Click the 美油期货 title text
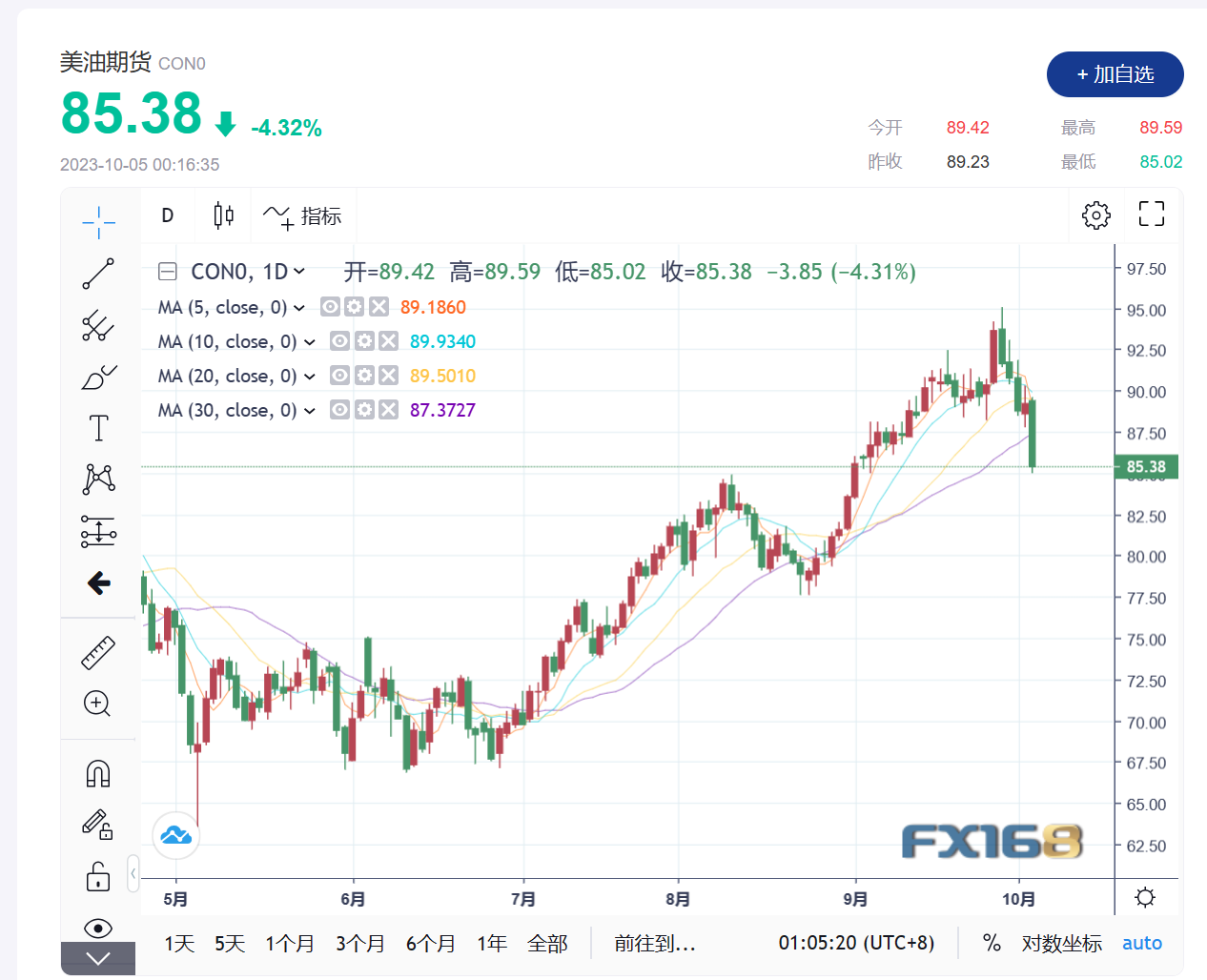 106,62
